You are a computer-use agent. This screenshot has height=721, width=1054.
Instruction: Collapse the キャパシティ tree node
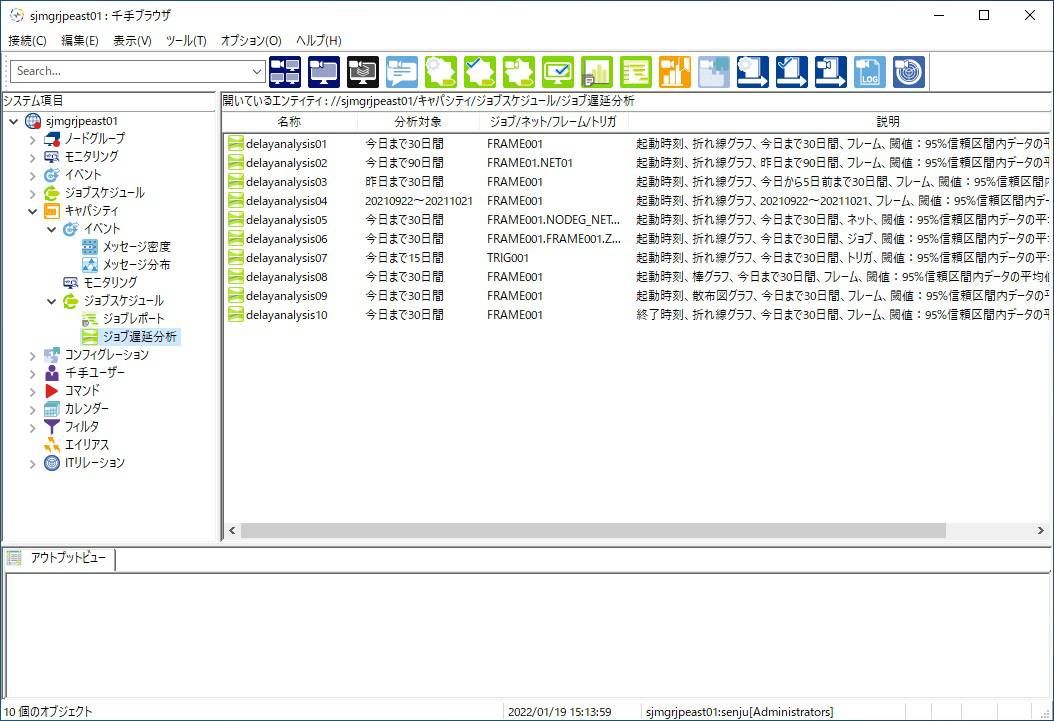point(32,211)
